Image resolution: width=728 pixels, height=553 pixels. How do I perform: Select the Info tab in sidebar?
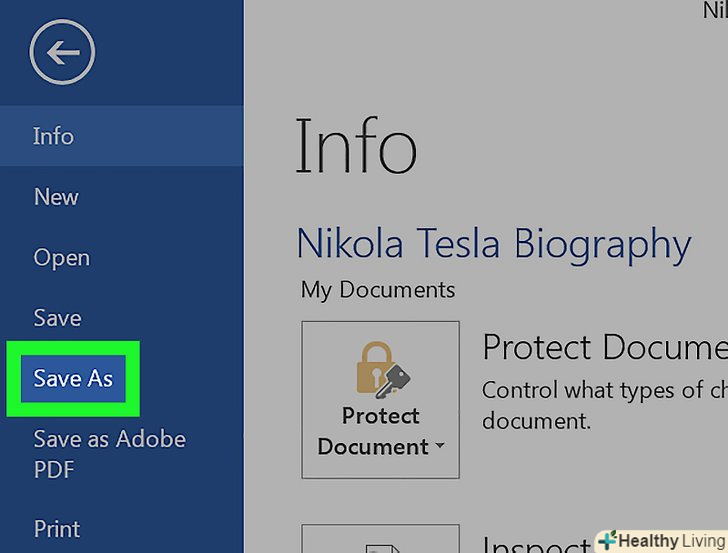coord(53,136)
